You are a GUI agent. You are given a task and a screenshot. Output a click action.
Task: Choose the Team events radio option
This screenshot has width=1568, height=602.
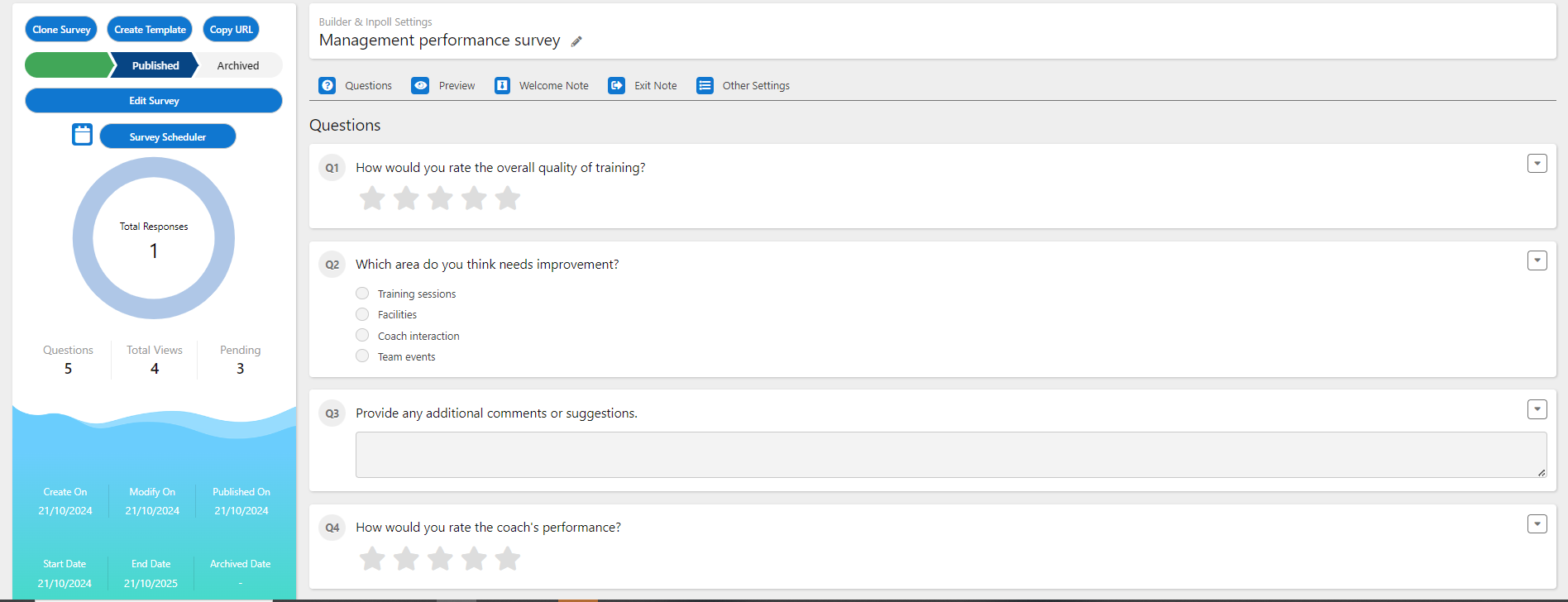(x=362, y=356)
